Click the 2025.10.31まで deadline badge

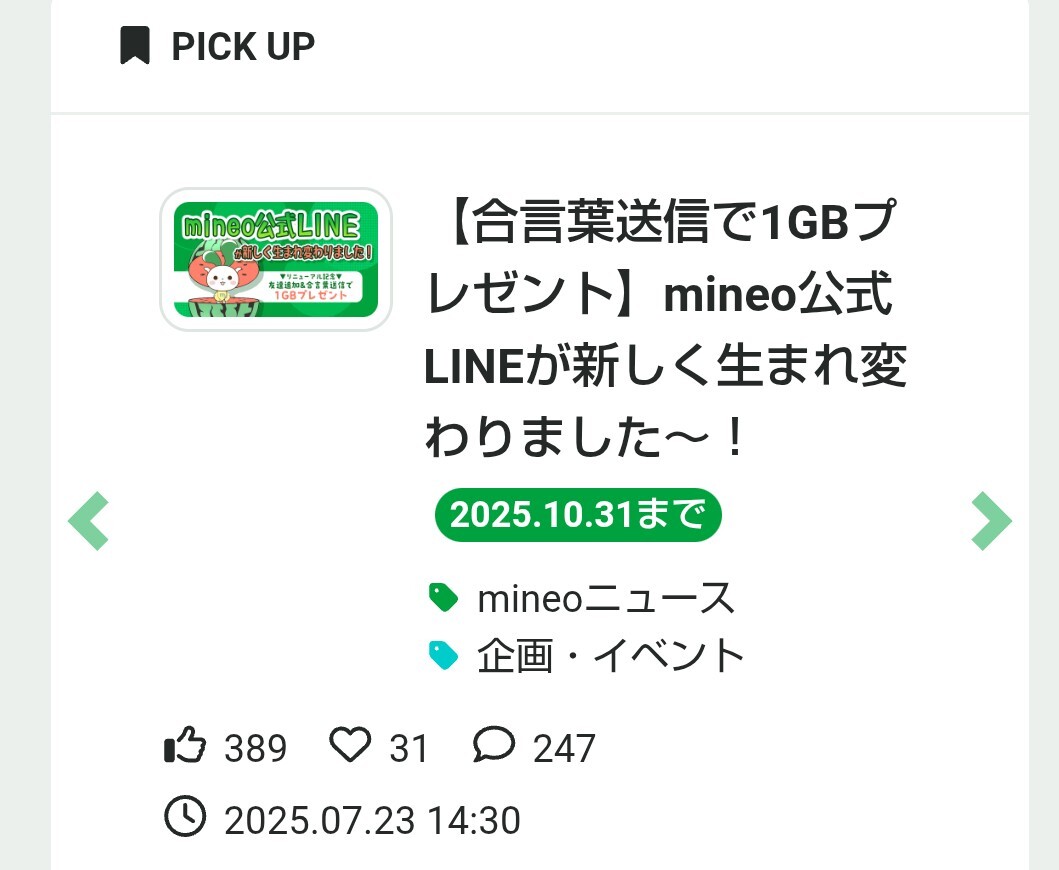[578, 516]
